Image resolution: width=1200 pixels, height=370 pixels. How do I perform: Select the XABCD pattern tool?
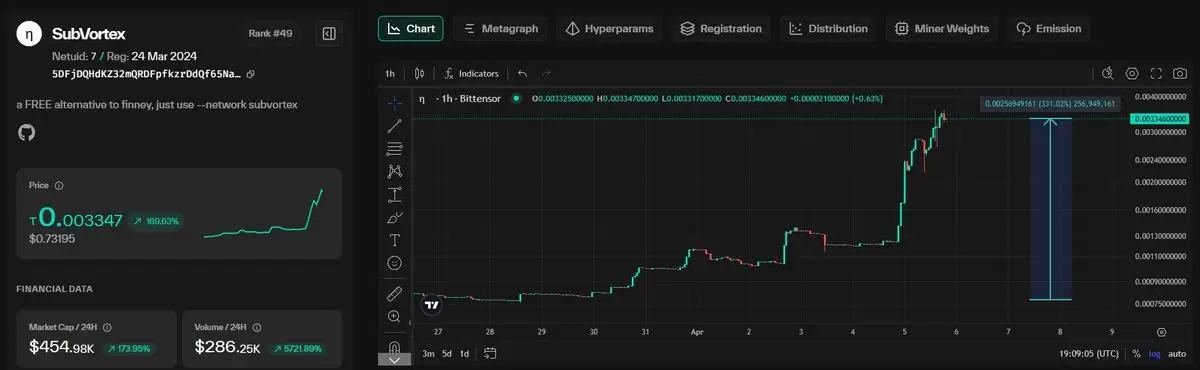pyautogui.click(x=394, y=172)
